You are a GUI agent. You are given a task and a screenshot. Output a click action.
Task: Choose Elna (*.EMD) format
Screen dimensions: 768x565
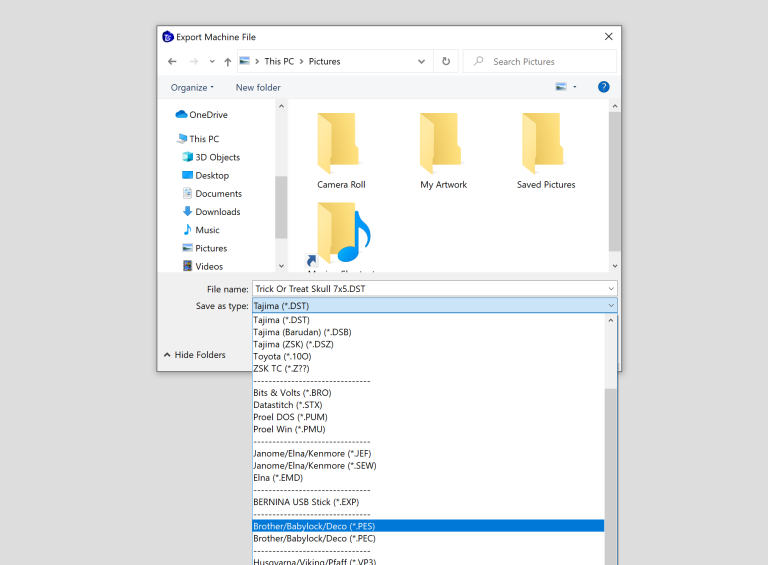pos(428,478)
